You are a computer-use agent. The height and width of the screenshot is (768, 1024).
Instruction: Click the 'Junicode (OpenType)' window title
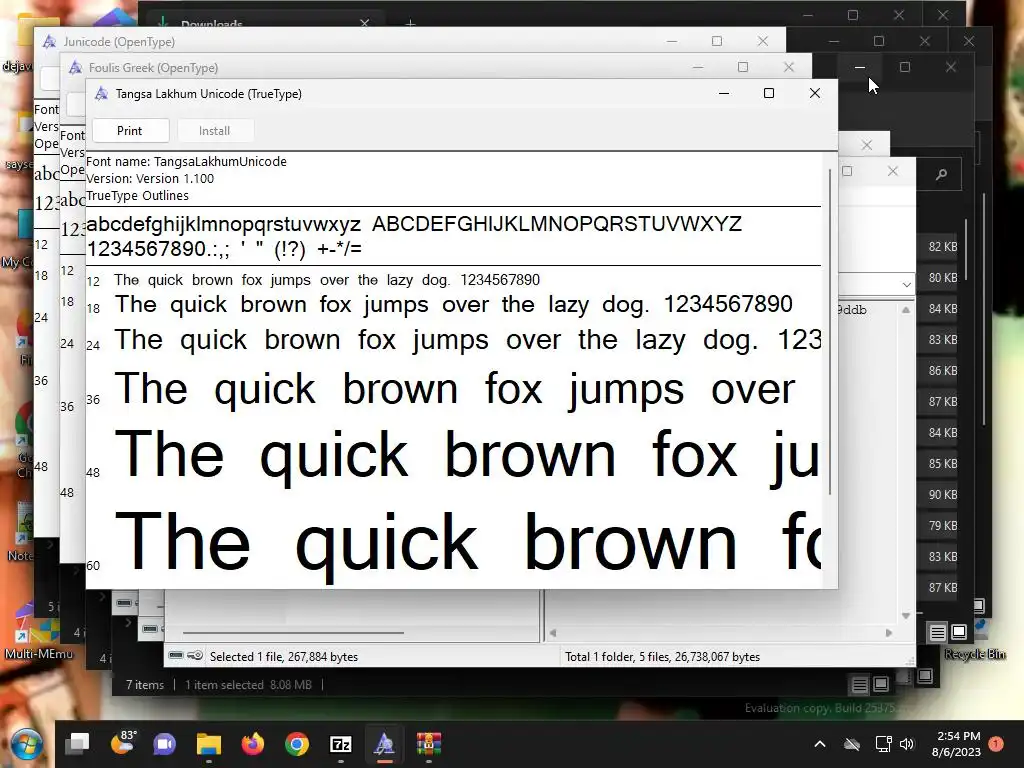coord(120,42)
